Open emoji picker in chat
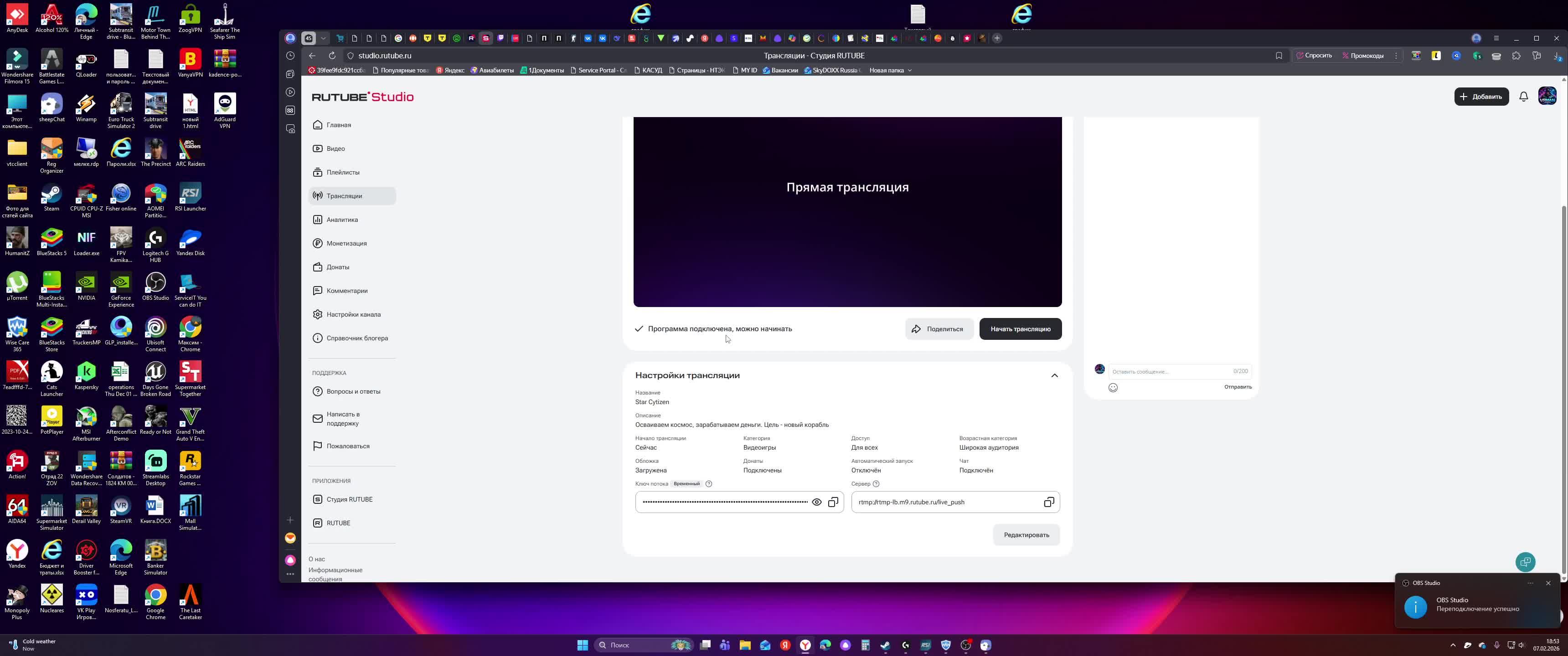The height and width of the screenshot is (656, 1568). (x=1113, y=388)
